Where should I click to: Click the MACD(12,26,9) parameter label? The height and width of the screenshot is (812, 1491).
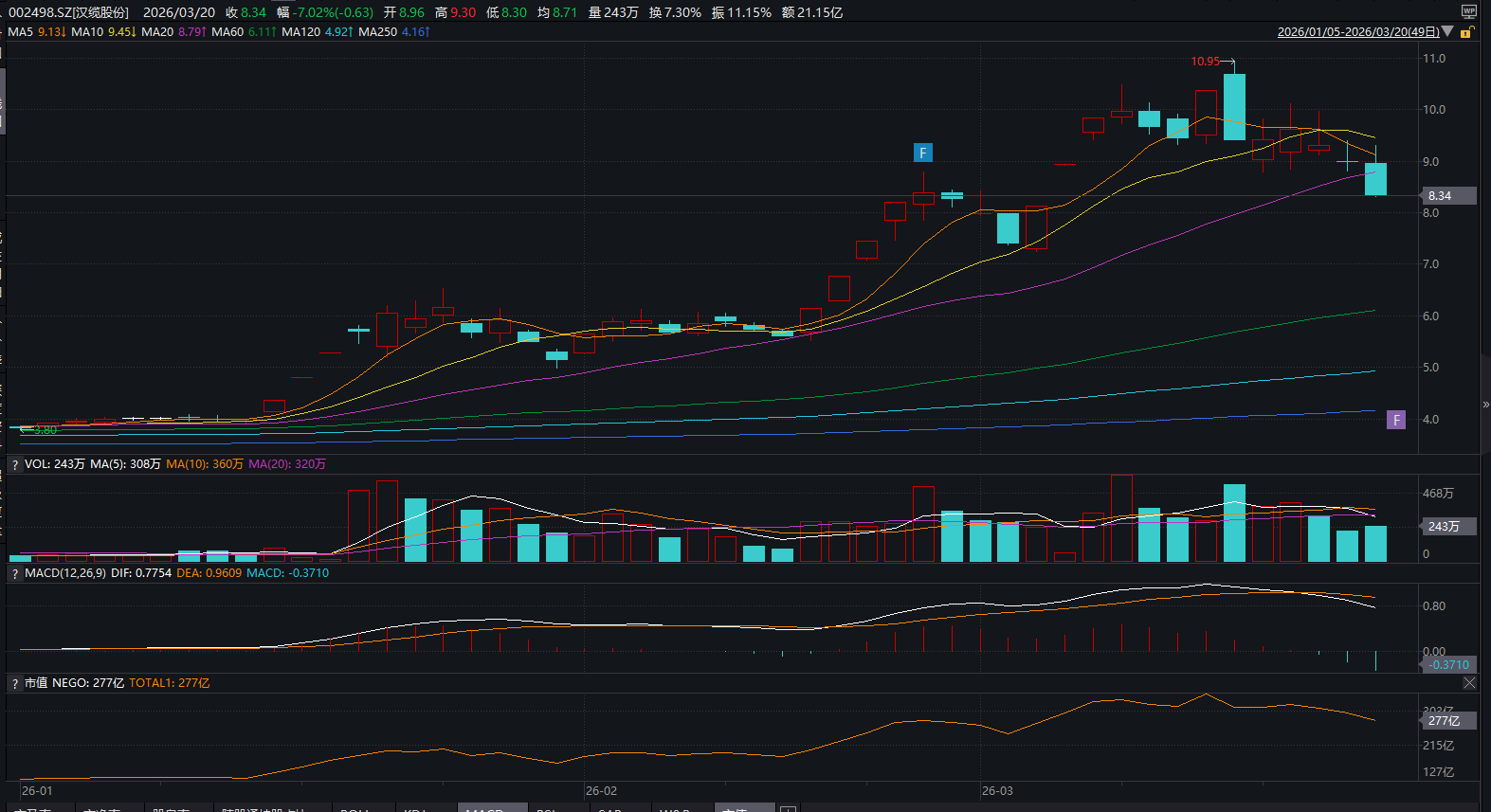pyautogui.click(x=65, y=573)
